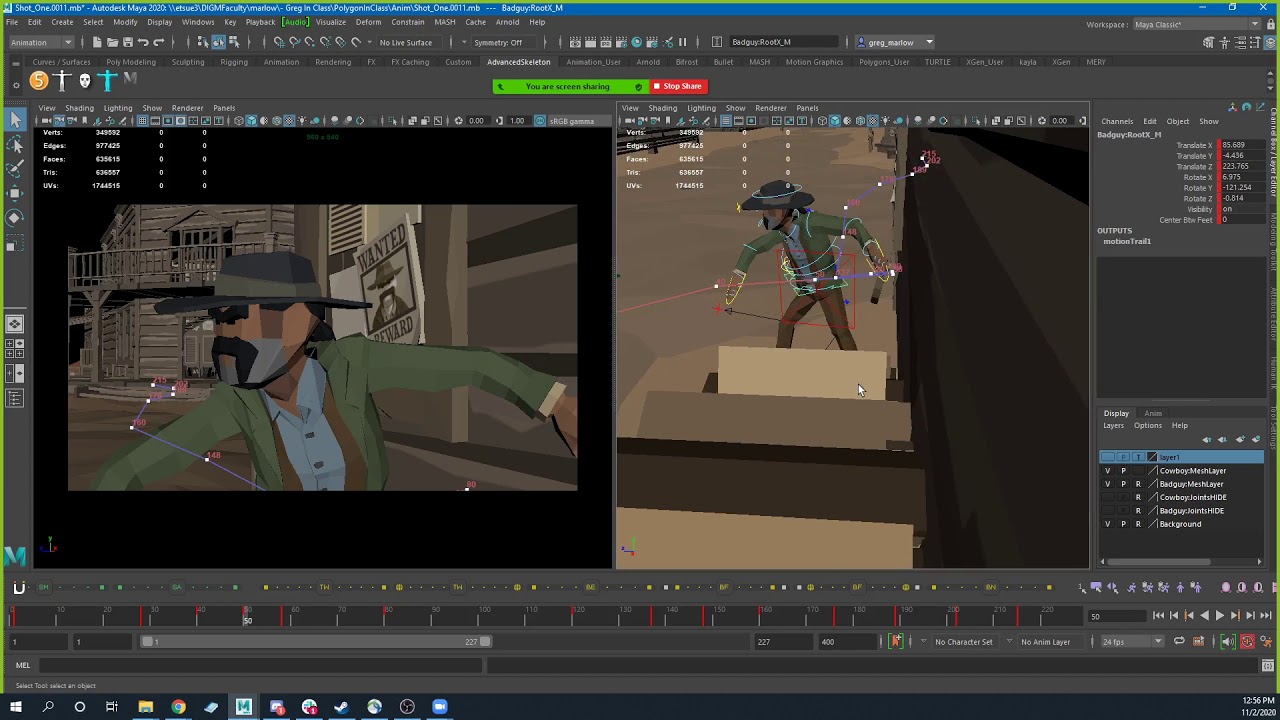1280x720 pixels.
Task: Open Channels menu in Channel Box
Action: [x=1117, y=122]
